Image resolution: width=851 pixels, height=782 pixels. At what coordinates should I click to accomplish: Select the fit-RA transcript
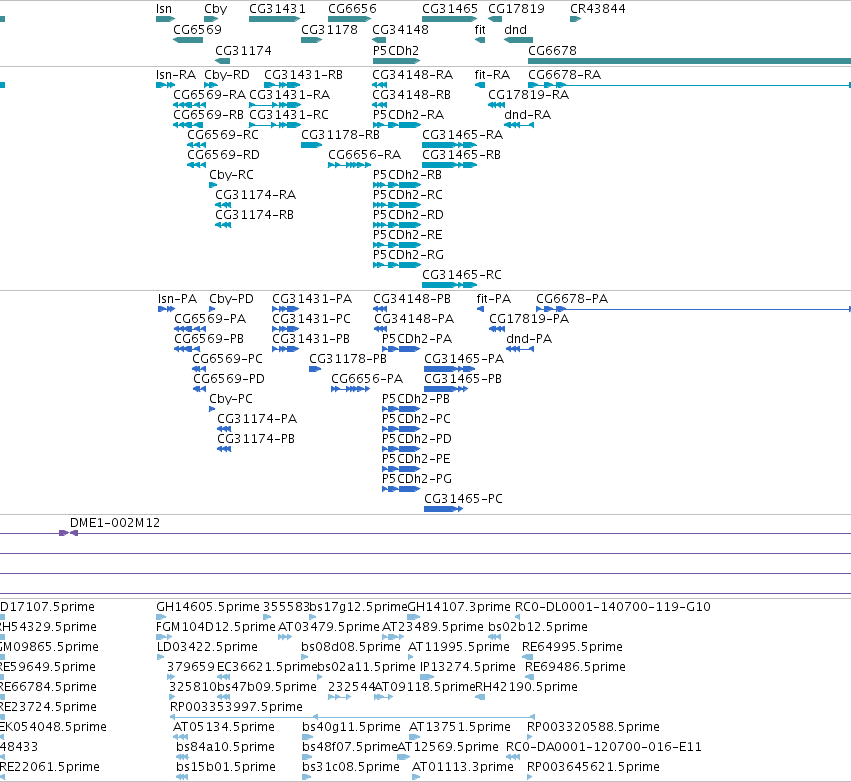point(492,74)
